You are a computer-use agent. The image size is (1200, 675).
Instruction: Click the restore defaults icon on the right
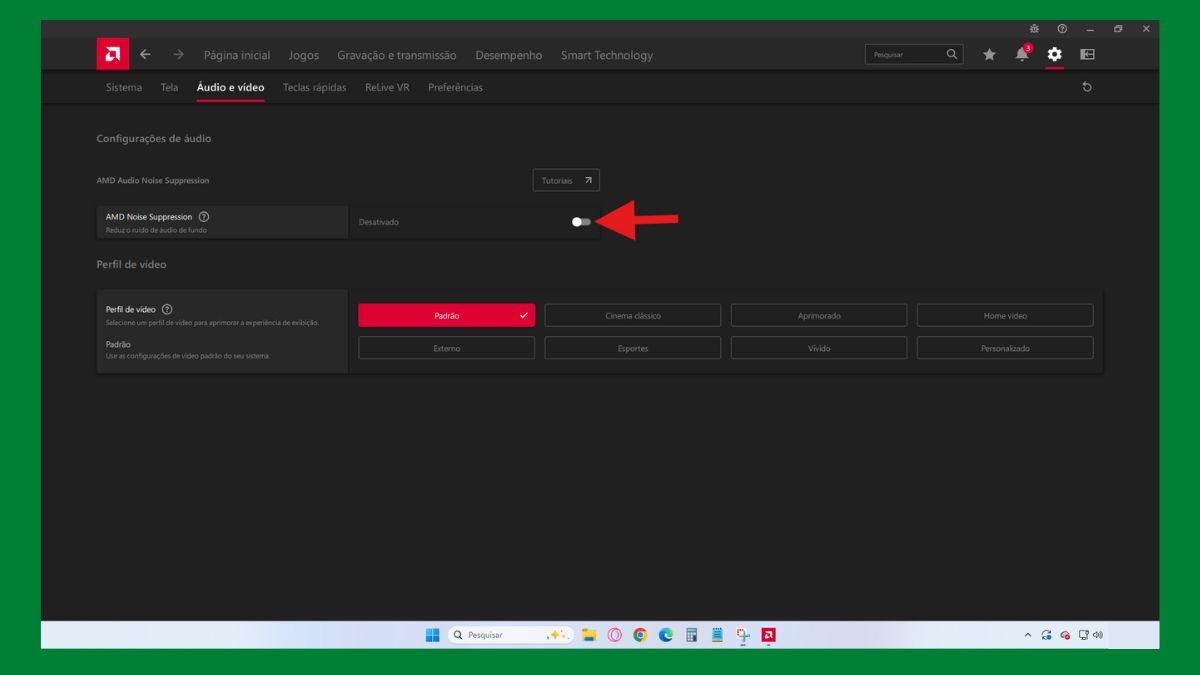click(x=1087, y=87)
